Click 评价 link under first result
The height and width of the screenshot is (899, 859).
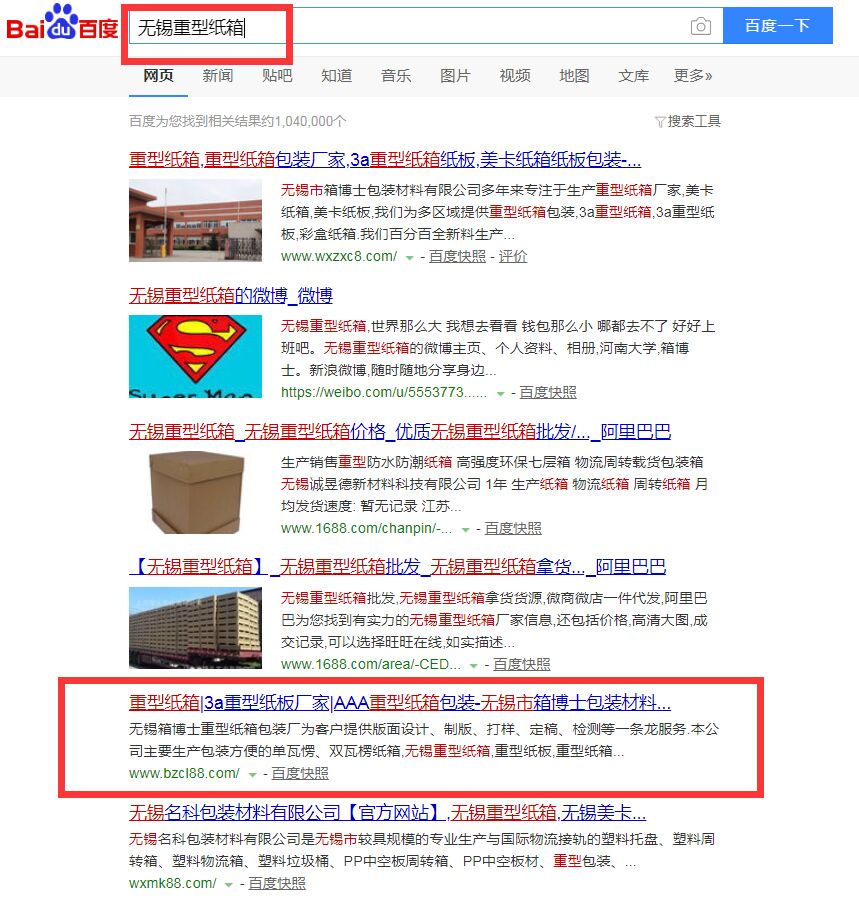(513, 256)
